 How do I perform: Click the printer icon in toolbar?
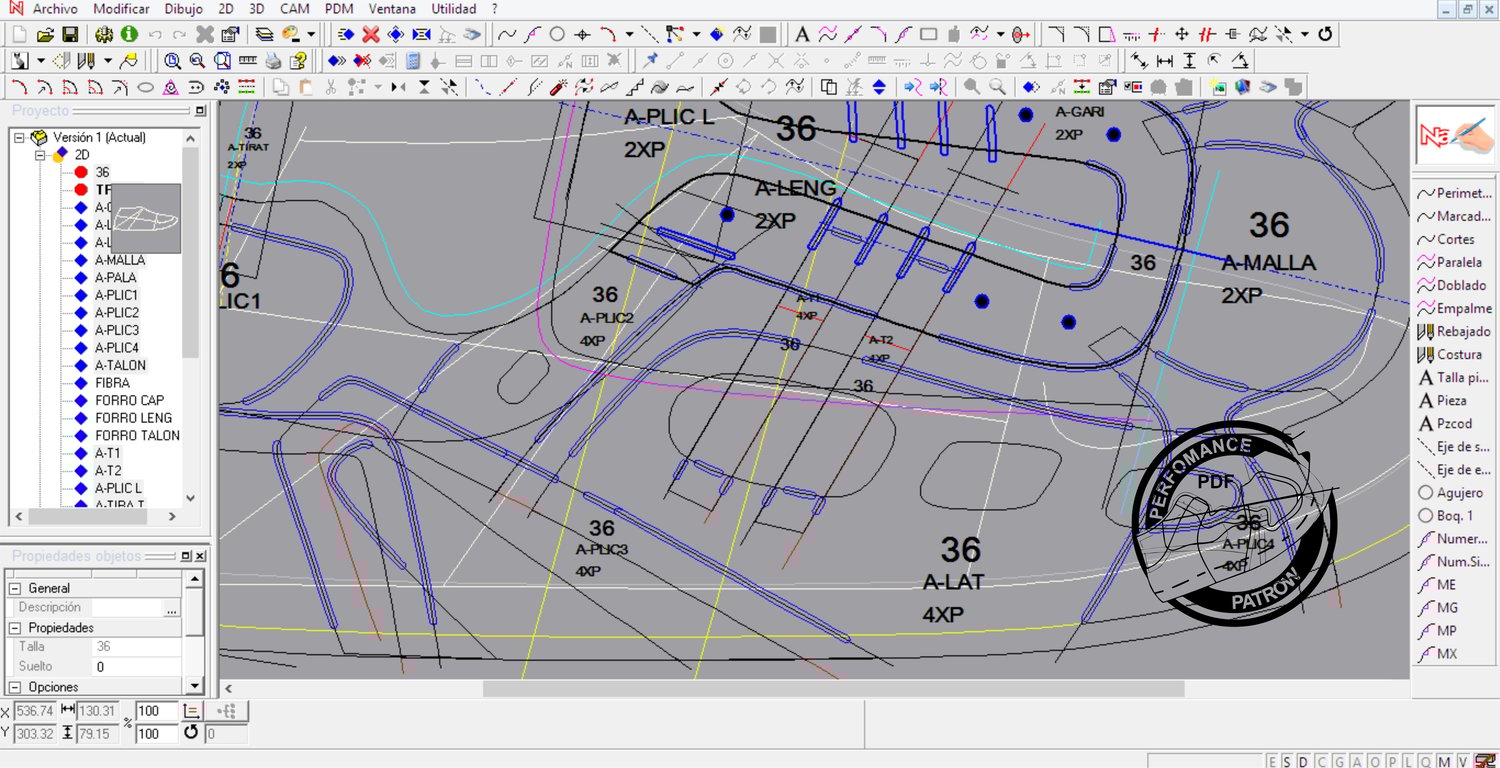point(273,61)
